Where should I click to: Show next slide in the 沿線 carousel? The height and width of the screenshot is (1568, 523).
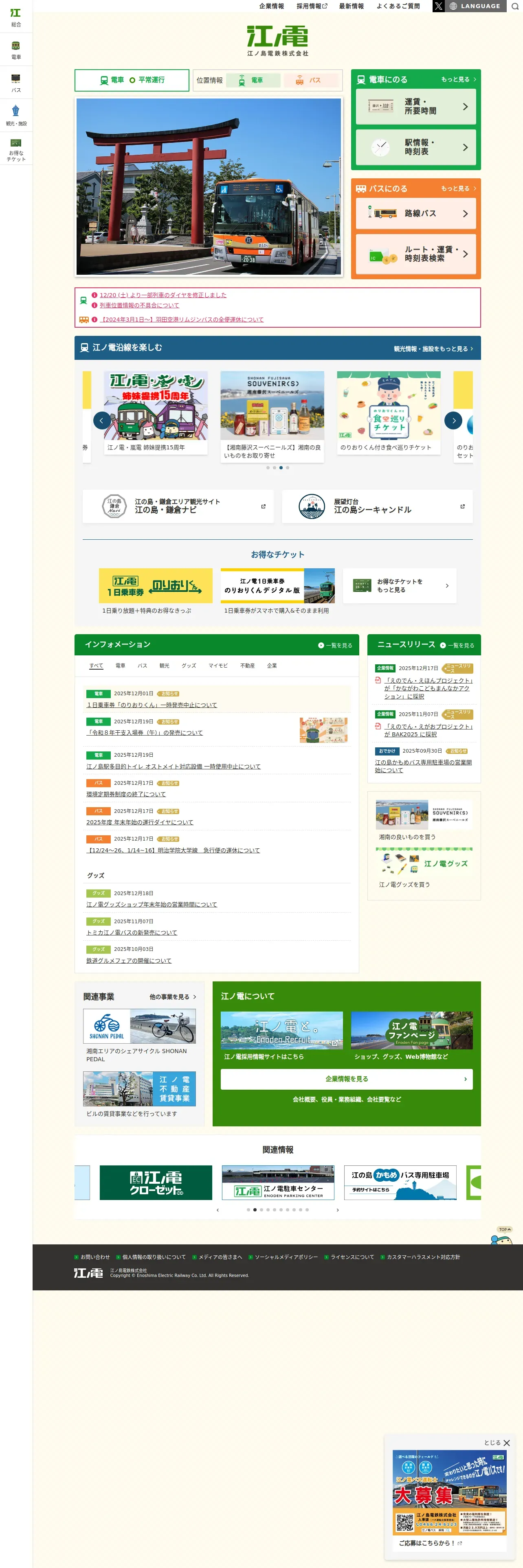(x=453, y=420)
